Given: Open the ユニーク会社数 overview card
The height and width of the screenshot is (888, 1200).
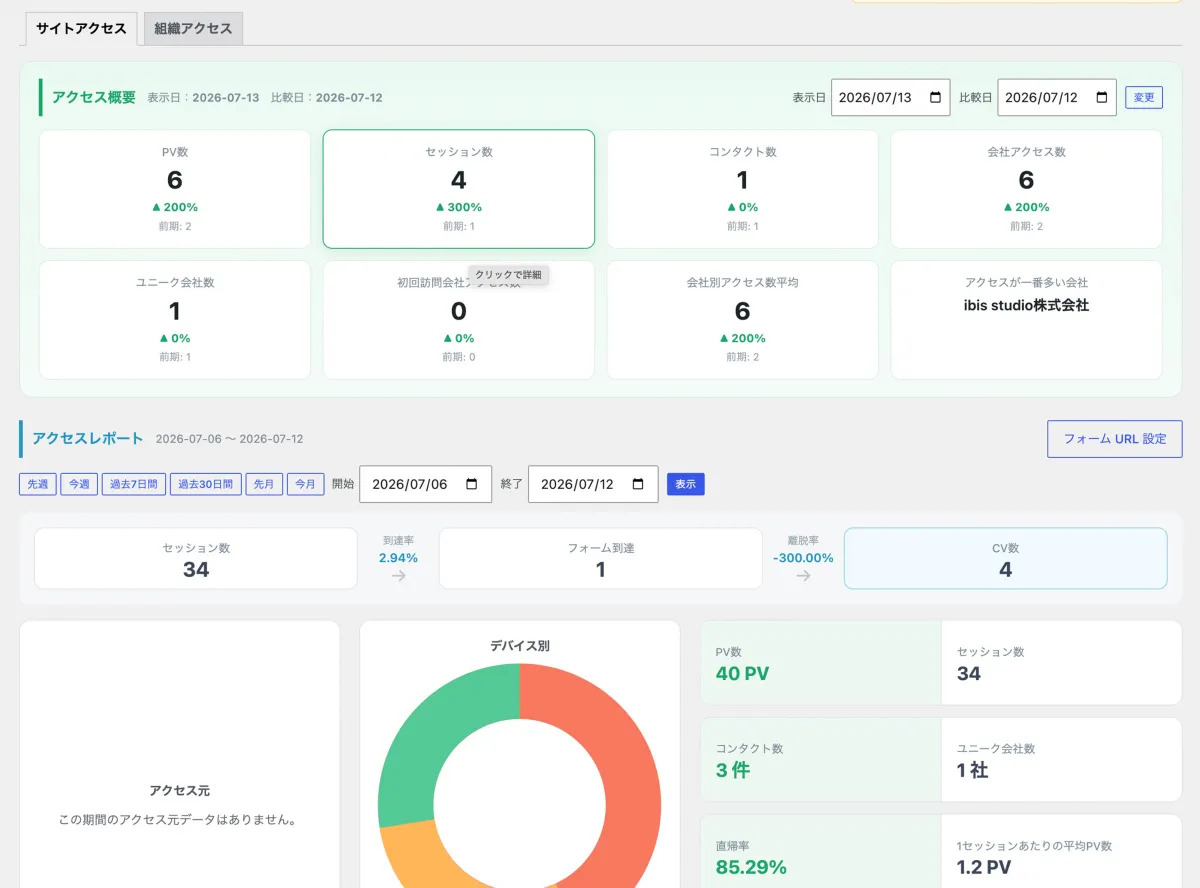Looking at the screenshot, I should point(175,320).
